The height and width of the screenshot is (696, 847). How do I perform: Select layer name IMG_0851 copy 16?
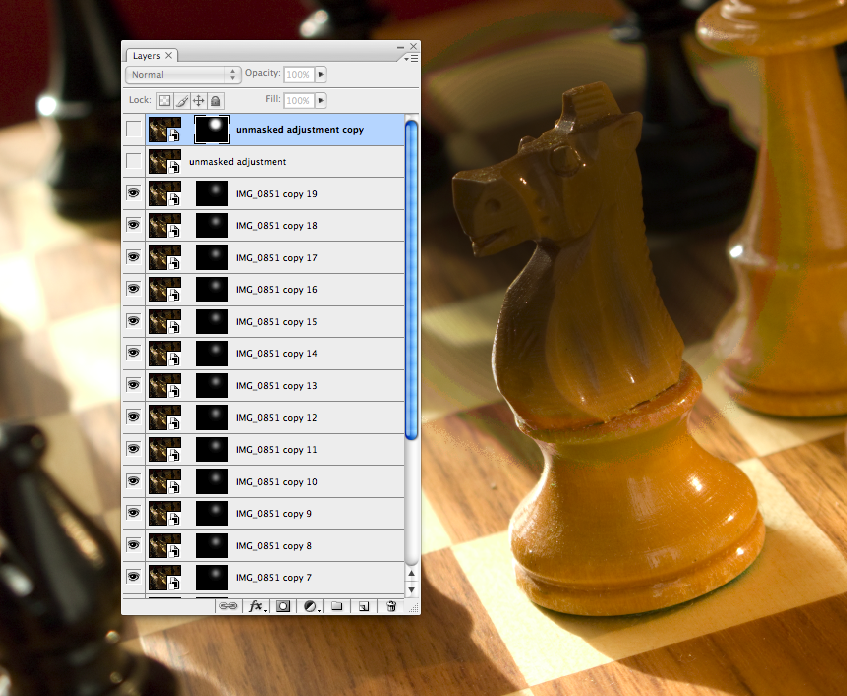coord(277,290)
